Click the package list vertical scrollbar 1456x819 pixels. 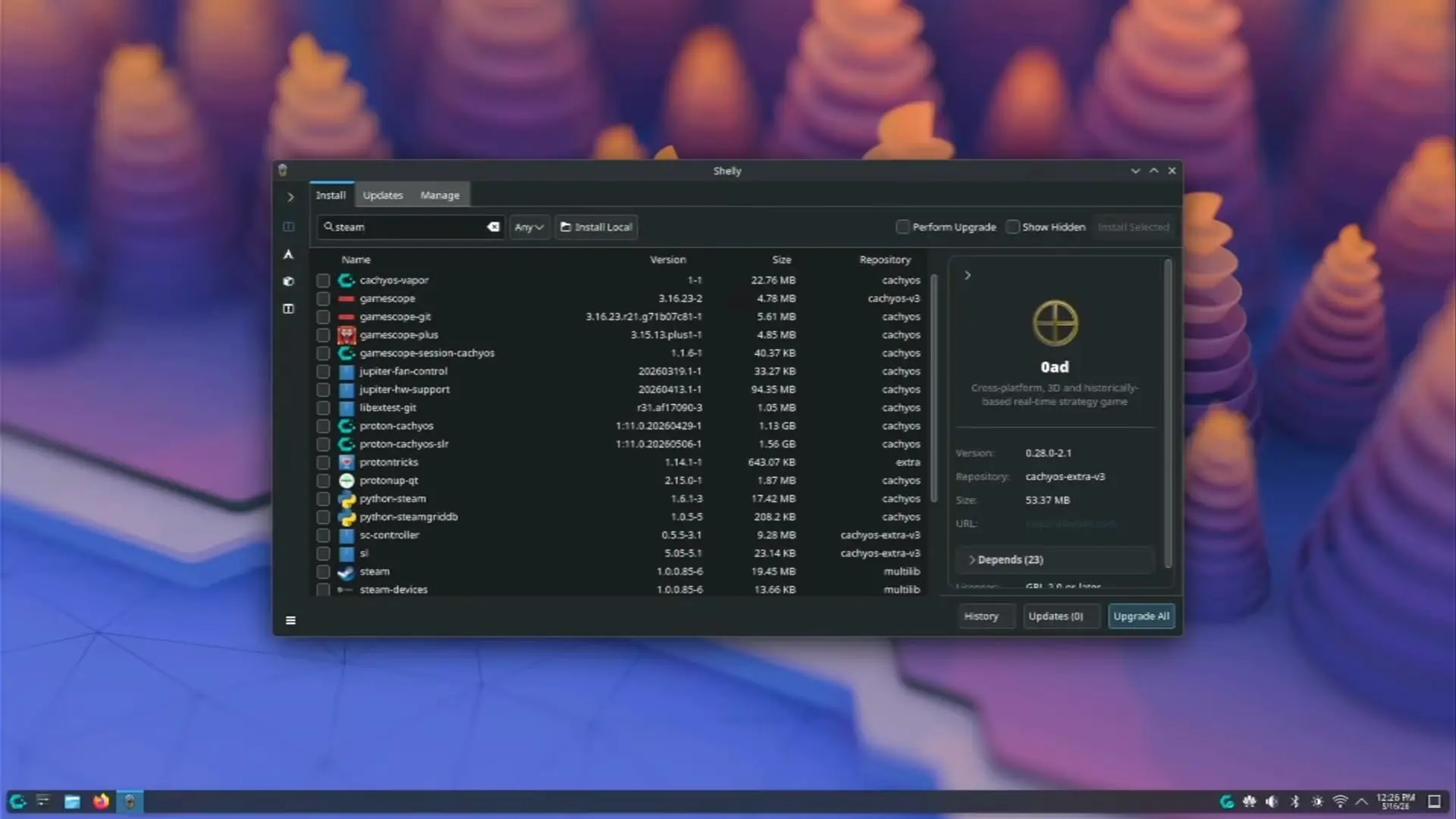[x=934, y=388]
